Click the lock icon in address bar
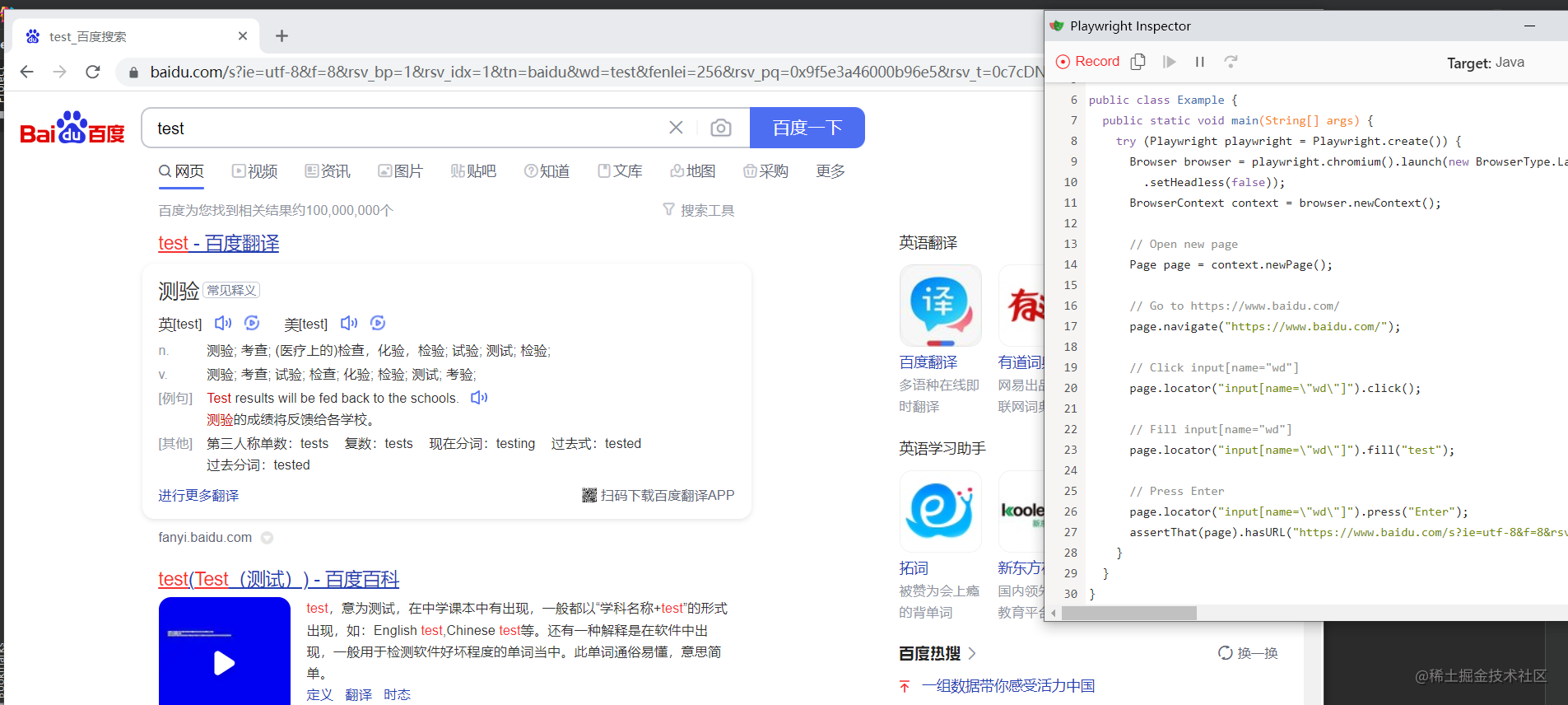The image size is (1568, 705). point(133,72)
